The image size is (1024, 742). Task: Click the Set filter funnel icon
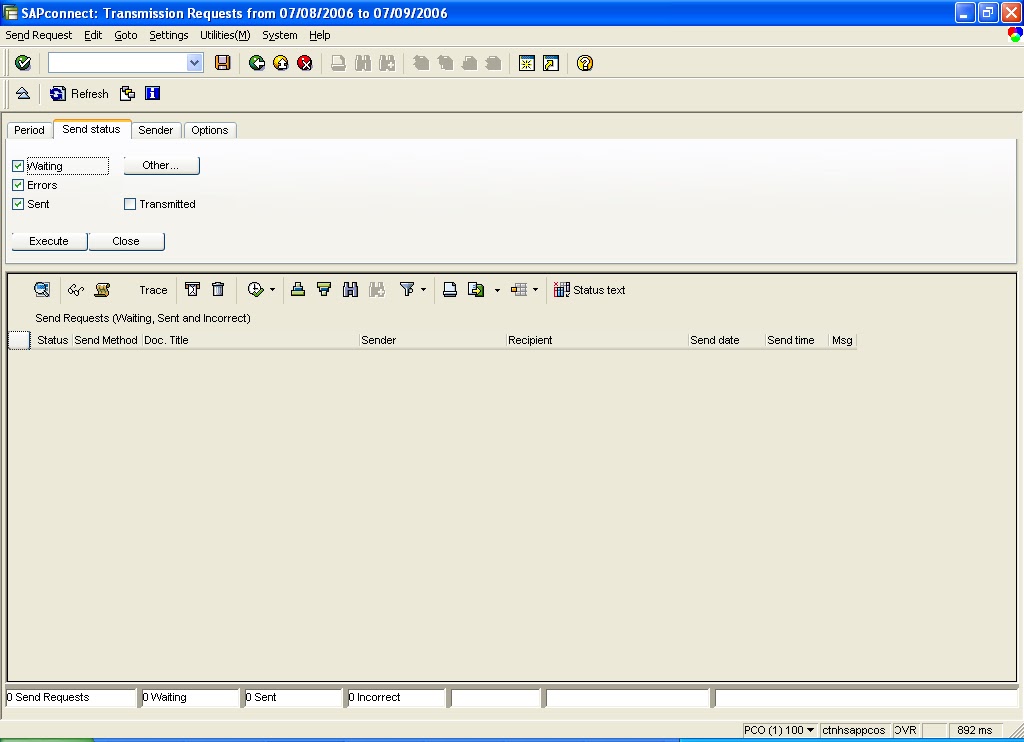[x=407, y=289]
